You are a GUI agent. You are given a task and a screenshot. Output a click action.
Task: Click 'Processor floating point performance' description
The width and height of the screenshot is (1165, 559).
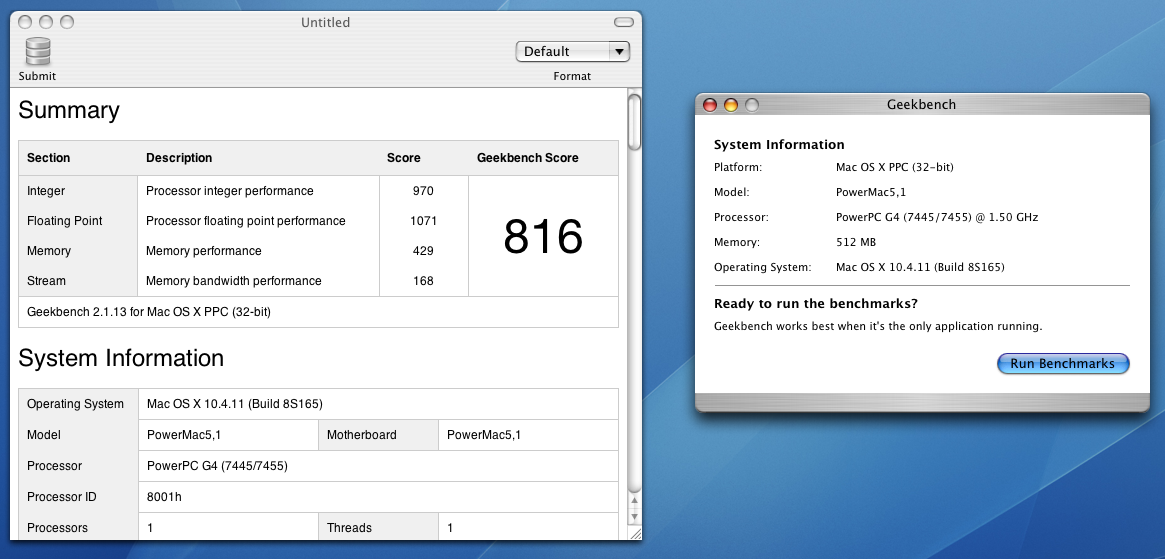click(x=245, y=221)
